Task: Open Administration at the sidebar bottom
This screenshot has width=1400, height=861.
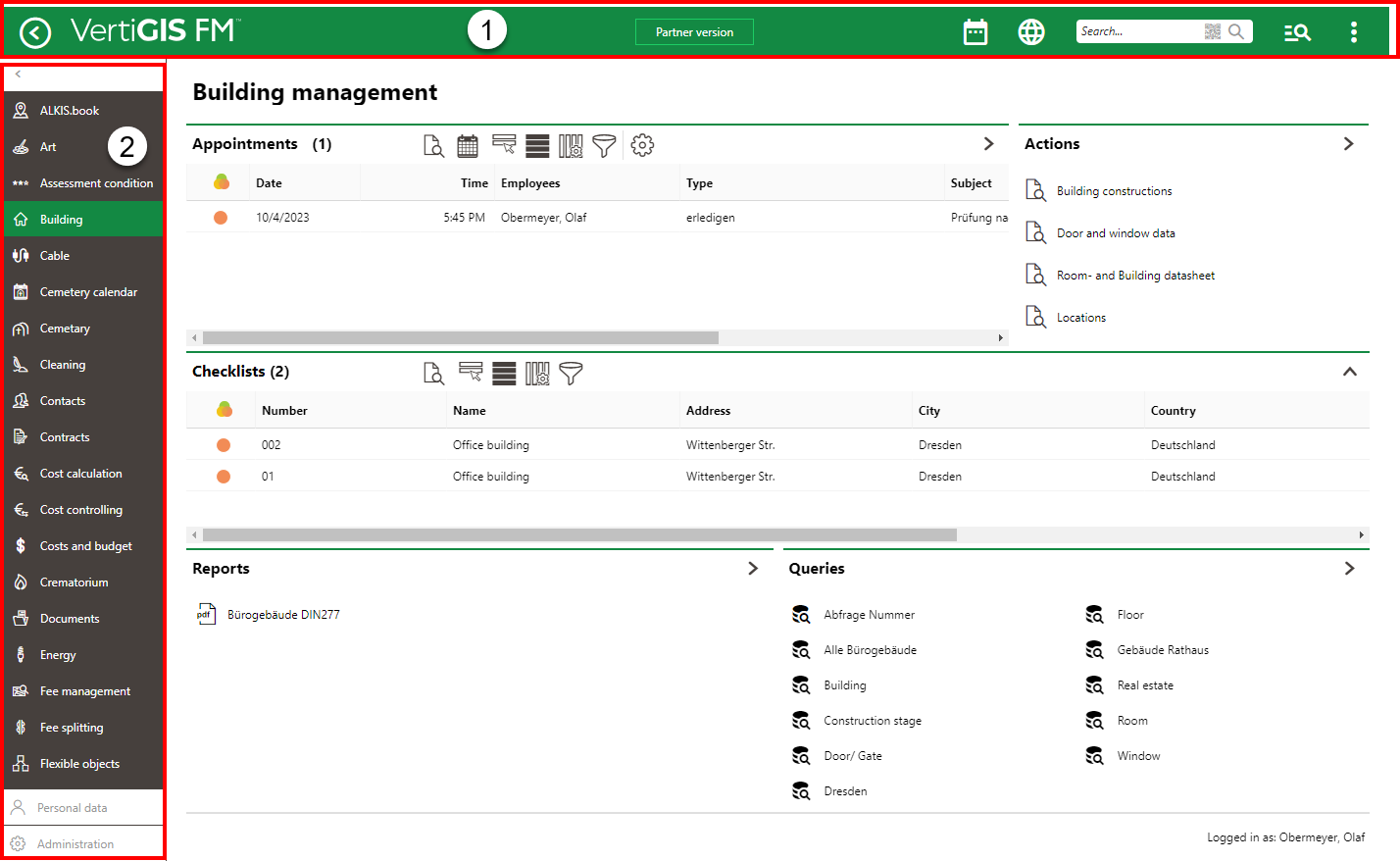Action: pyautogui.click(x=83, y=843)
